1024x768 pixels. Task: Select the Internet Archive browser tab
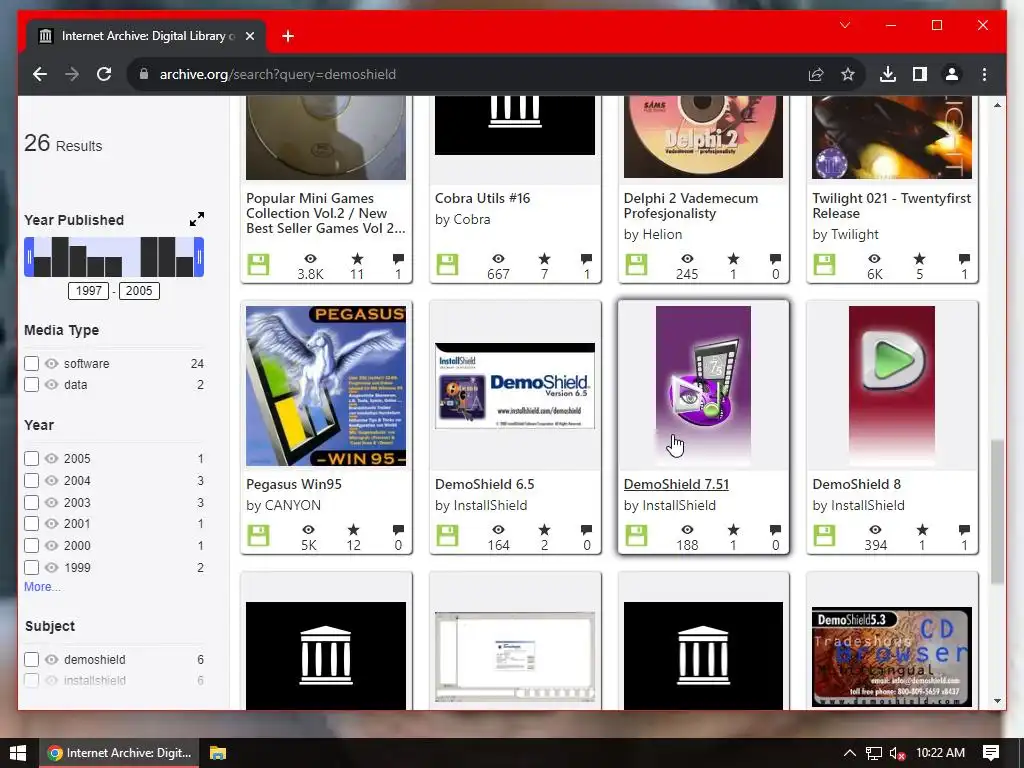coord(146,36)
